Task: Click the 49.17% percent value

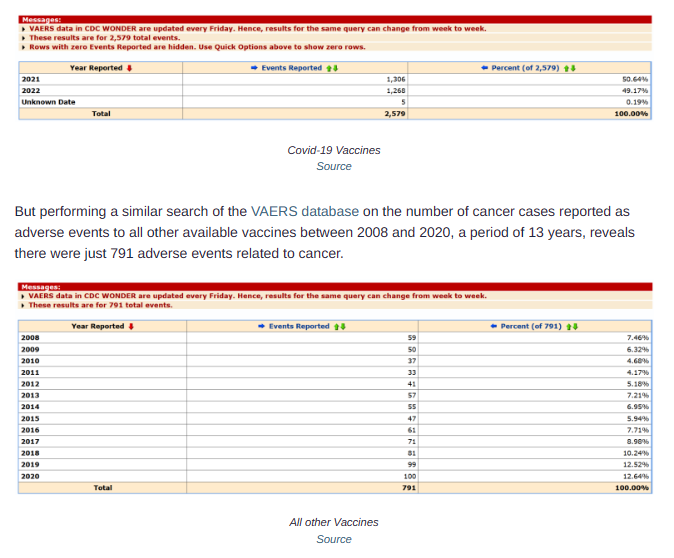Action: pyautogui.click(x=635, y=91)
